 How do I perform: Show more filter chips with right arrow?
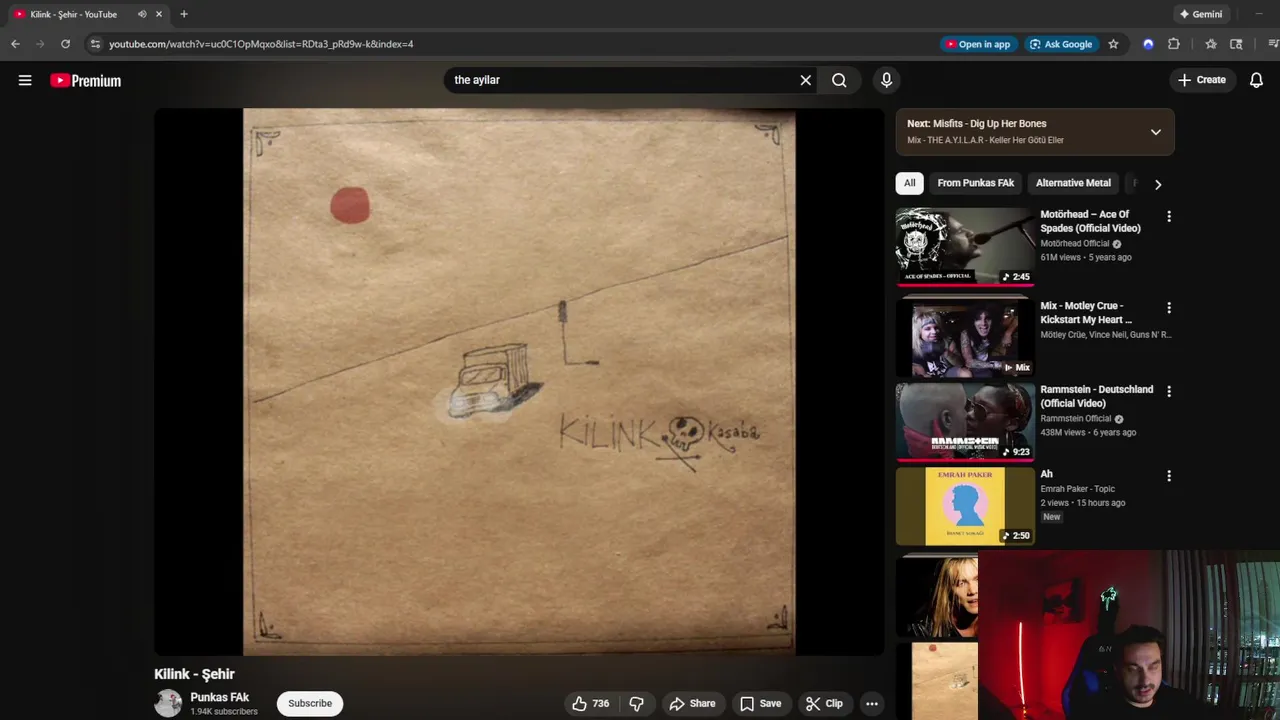point(1158,184)
